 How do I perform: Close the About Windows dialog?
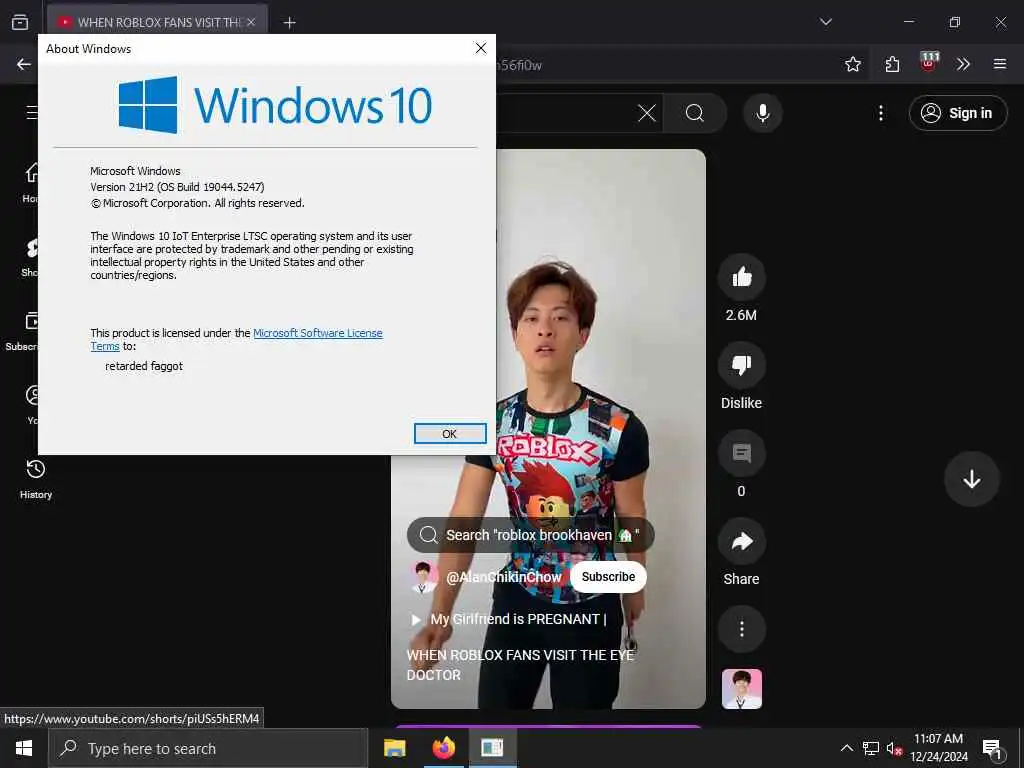tap(481, 48)
